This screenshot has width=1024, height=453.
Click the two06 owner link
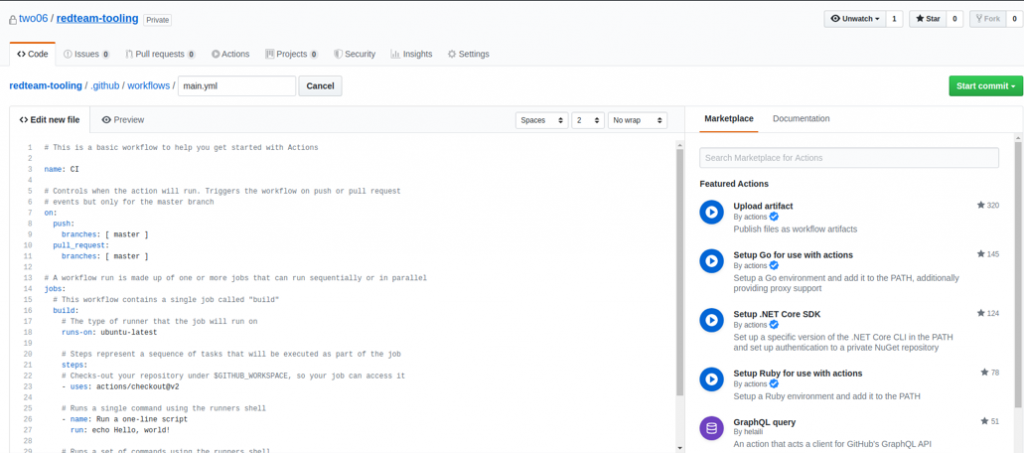pyautogui.click(x=33, y=19)
